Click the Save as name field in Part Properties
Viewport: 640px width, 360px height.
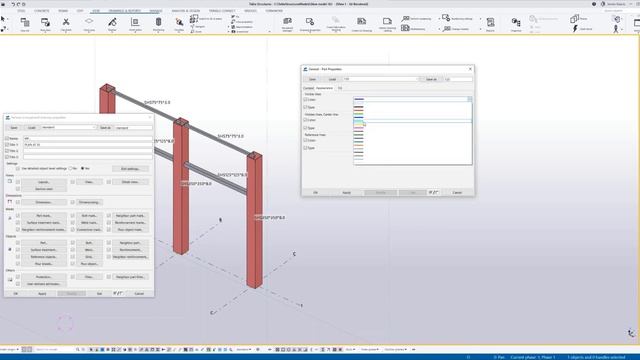point(458,79)
